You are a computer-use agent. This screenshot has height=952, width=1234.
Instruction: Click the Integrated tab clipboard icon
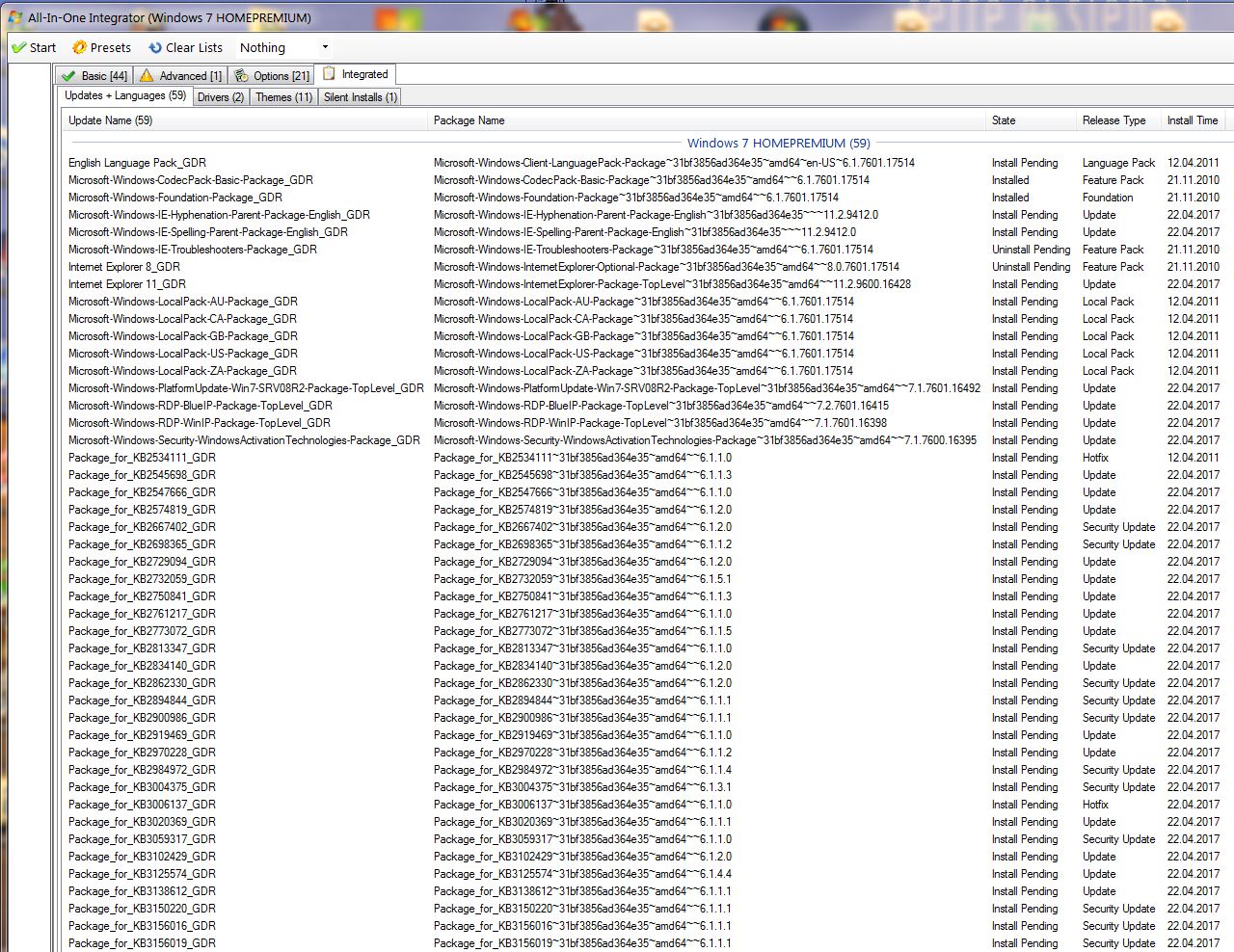click(x=330, y=73)
